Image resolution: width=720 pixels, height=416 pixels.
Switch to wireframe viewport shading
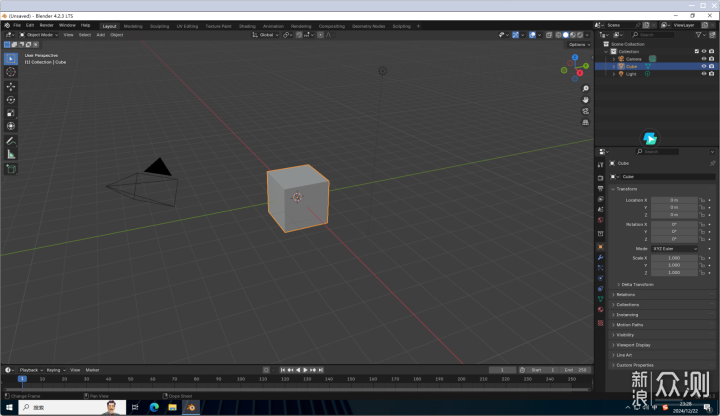[558, 35]
